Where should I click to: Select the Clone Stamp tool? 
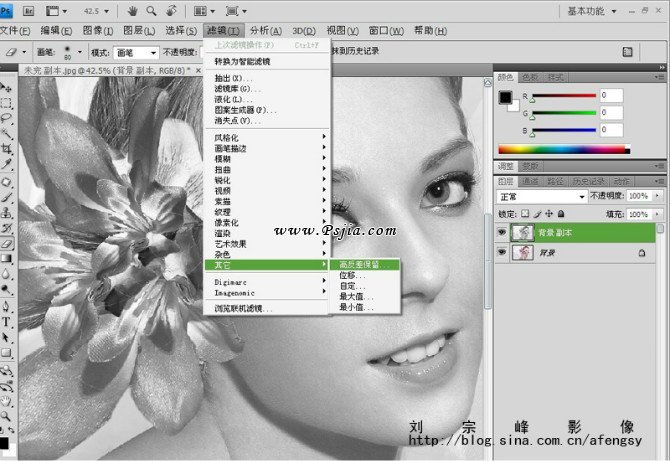tap(6, 213)
